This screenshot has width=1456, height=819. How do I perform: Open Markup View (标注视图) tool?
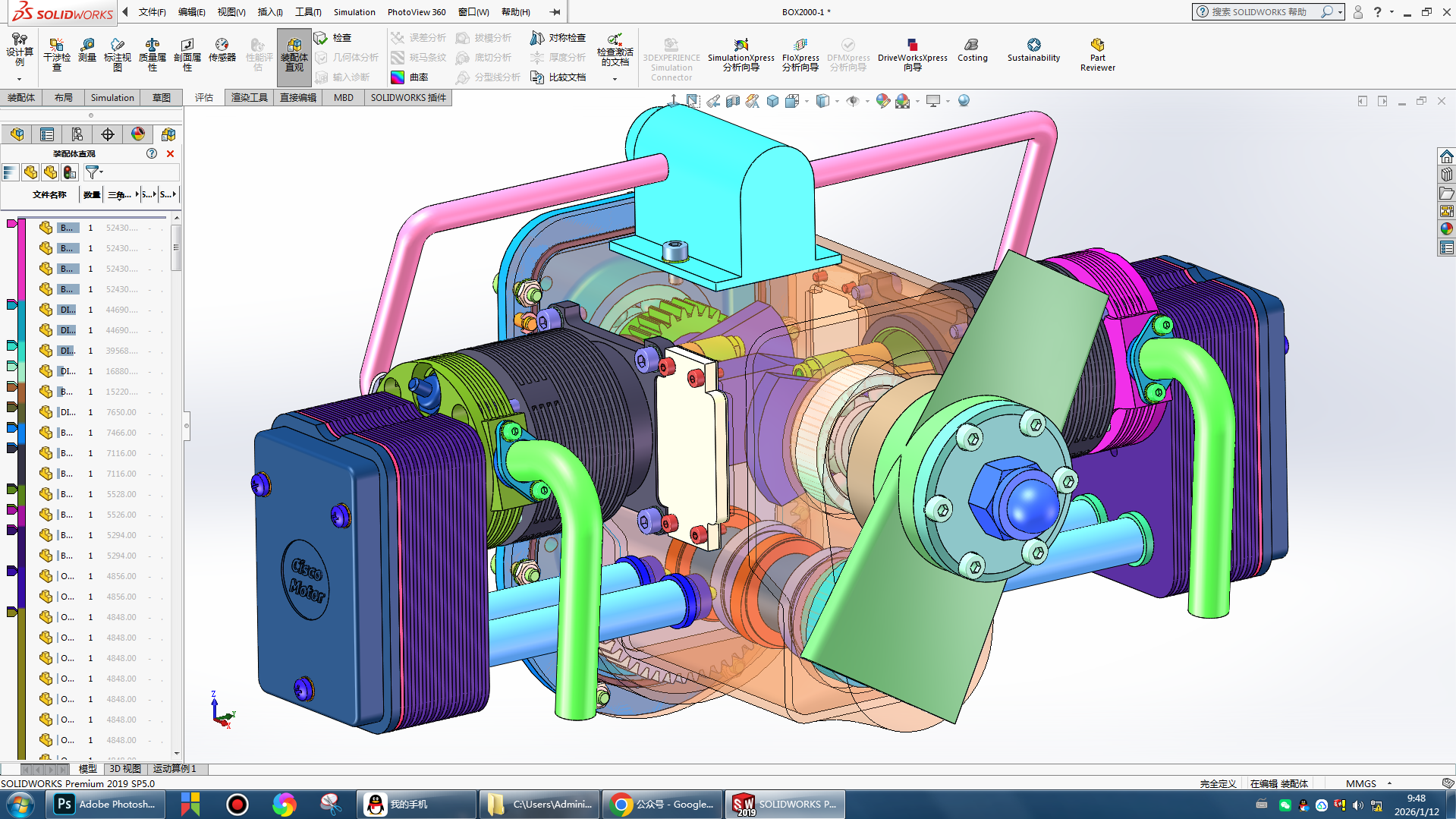pos(117,54)
